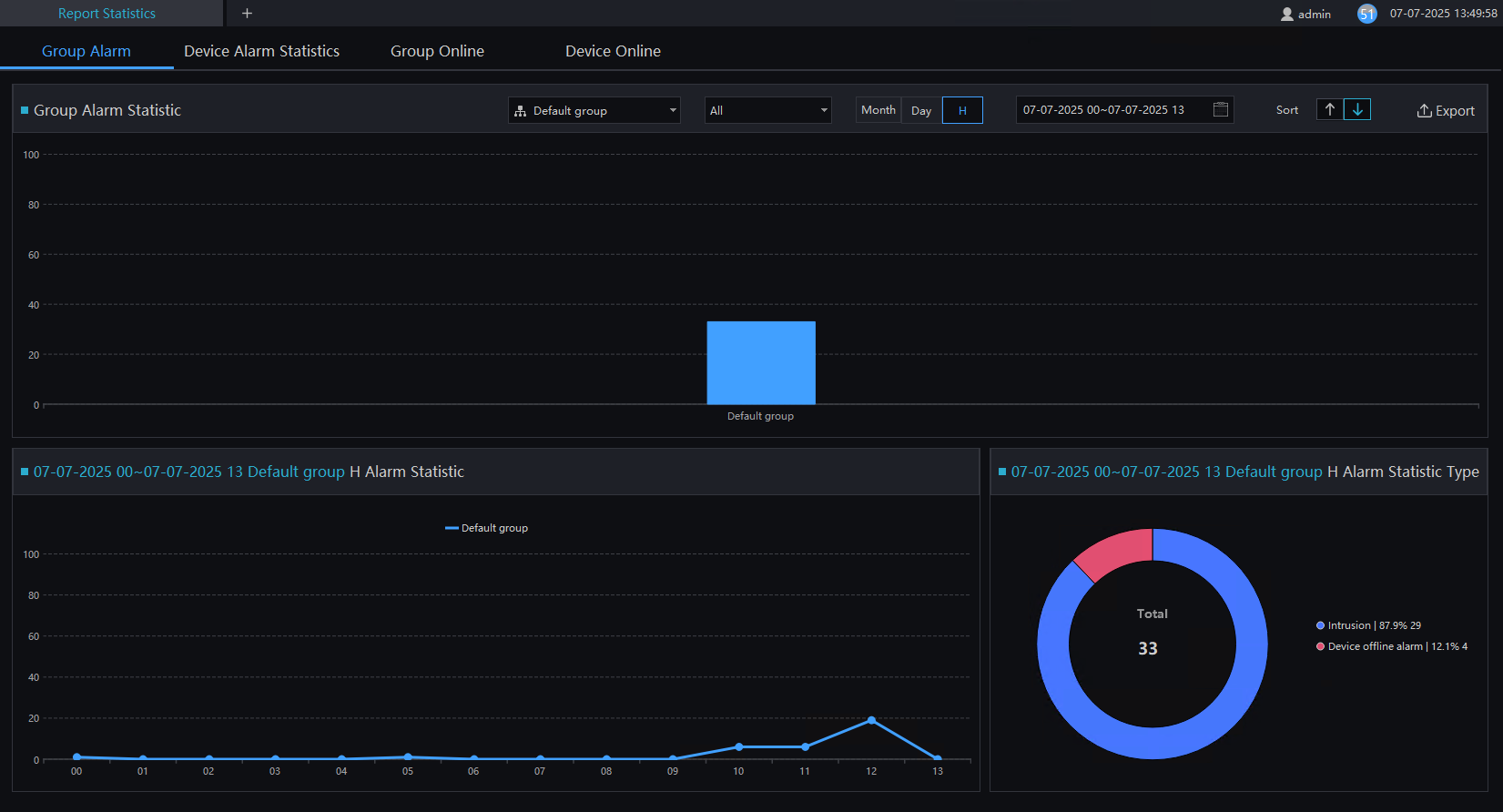Image resolution: width=1503 pixels, height=812 pixels.
Task: Click the date range input field
Action: tap(1124, 110)
